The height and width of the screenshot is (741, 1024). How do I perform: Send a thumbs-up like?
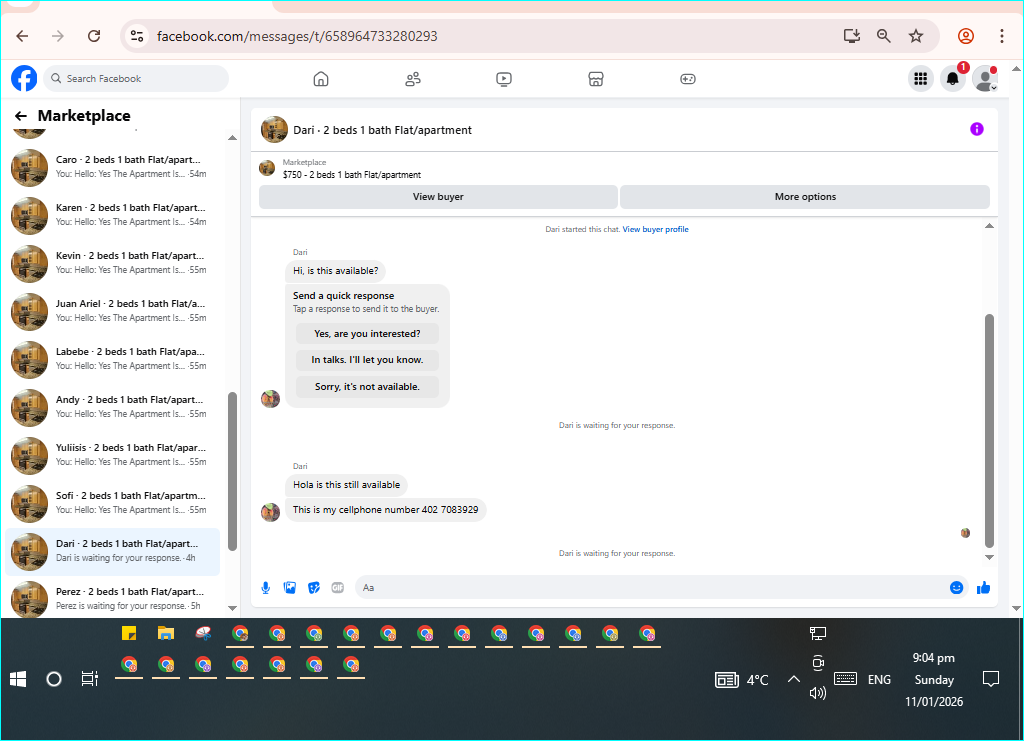pos(984,588)
